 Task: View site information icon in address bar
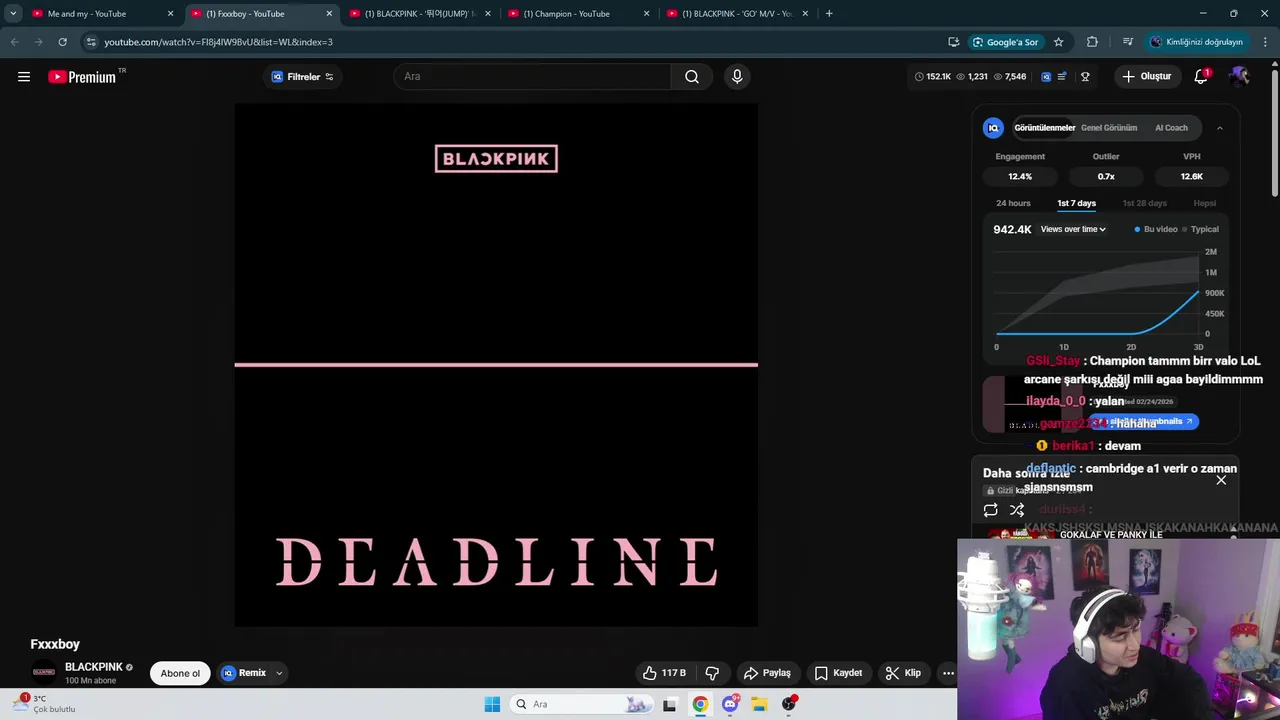click(91, 42)
